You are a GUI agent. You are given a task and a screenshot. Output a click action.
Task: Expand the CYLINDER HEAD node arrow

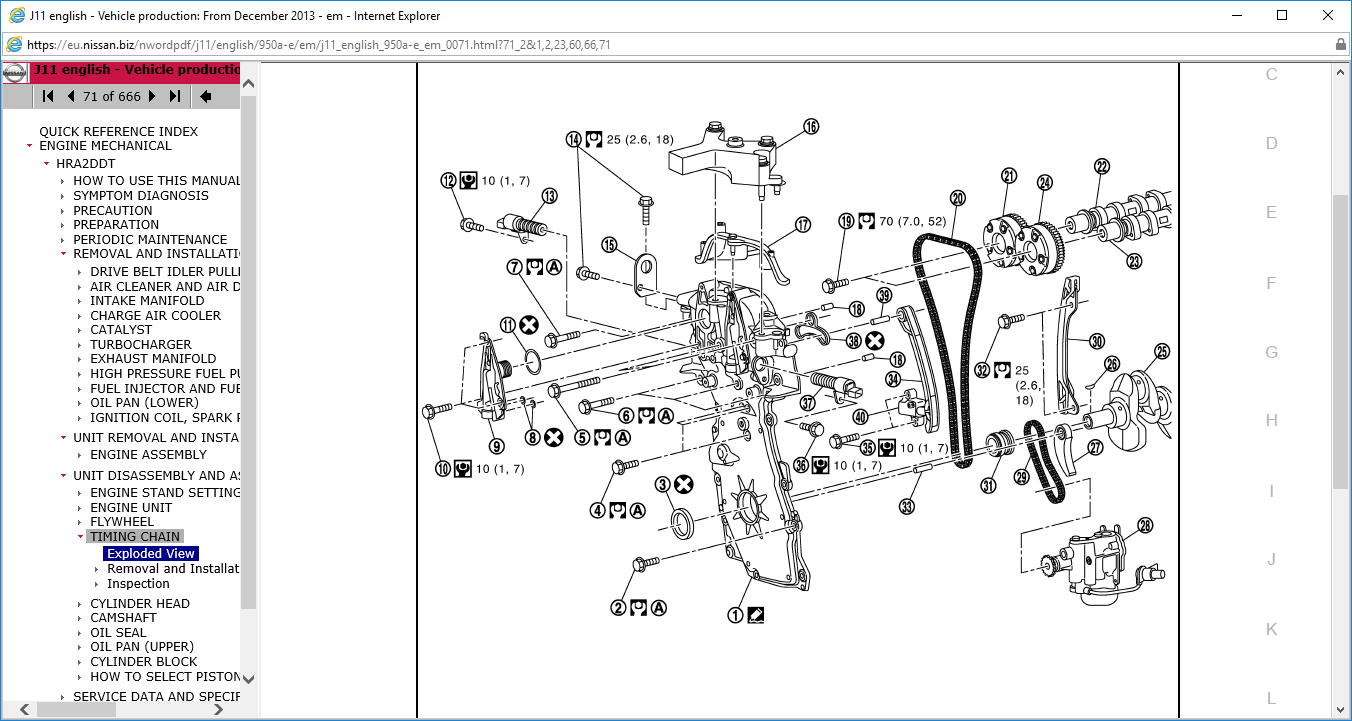pyautogui.click(x=80, y=604)
